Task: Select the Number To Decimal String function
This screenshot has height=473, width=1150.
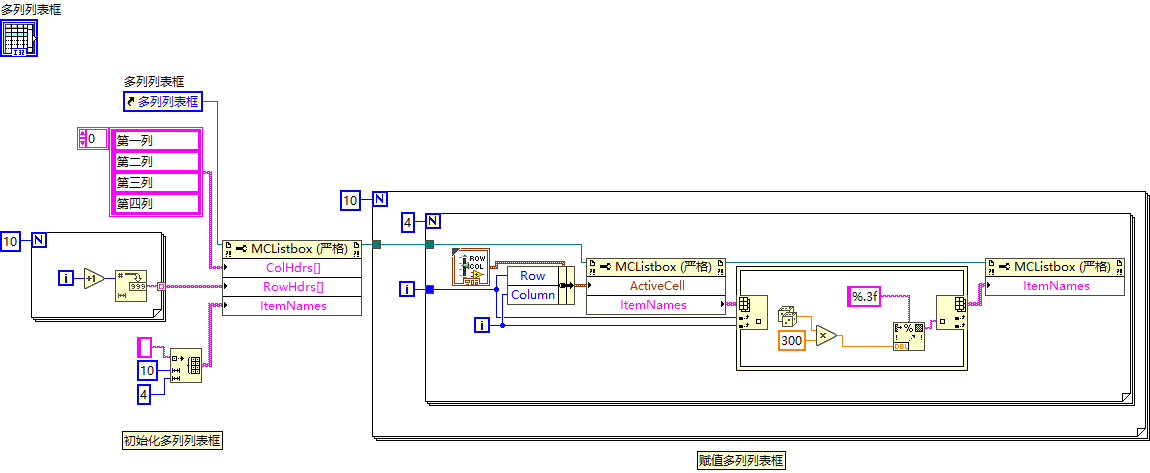Action: coord(131,285)
